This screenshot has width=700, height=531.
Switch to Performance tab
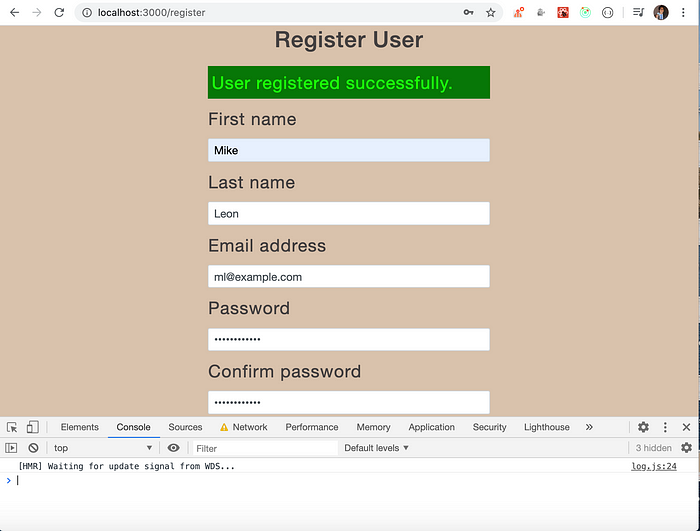click(312, 427)
